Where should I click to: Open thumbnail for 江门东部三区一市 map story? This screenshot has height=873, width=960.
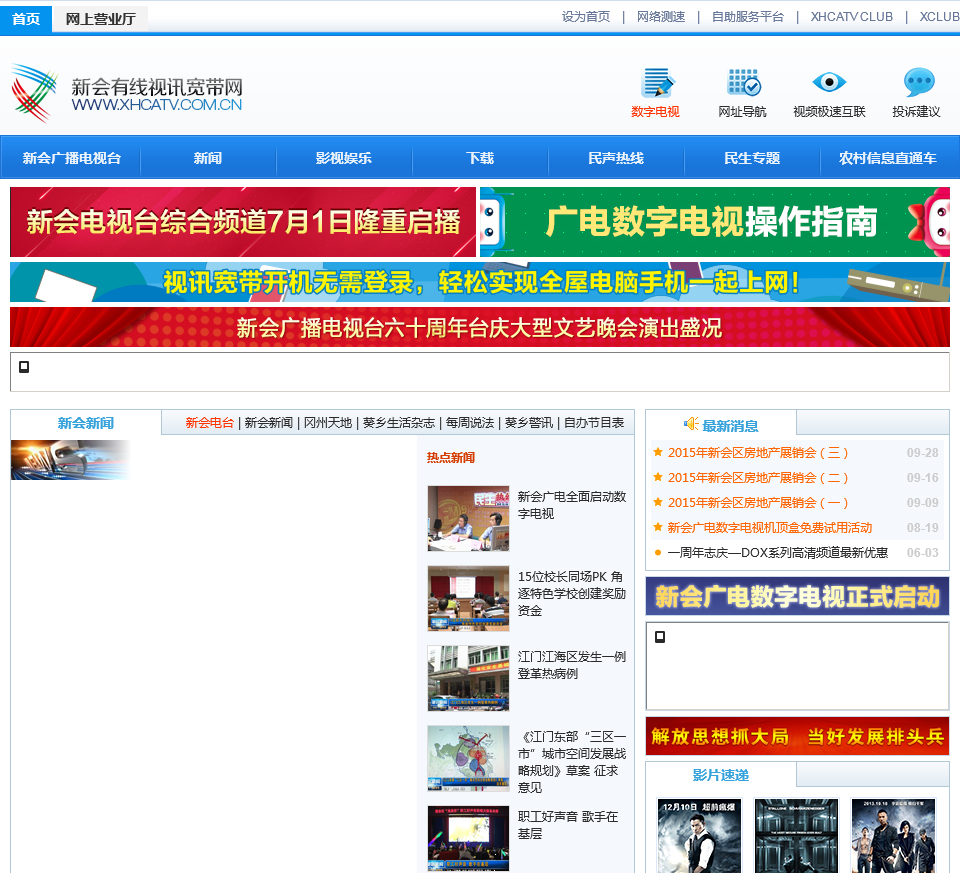(x=468, y=759)
